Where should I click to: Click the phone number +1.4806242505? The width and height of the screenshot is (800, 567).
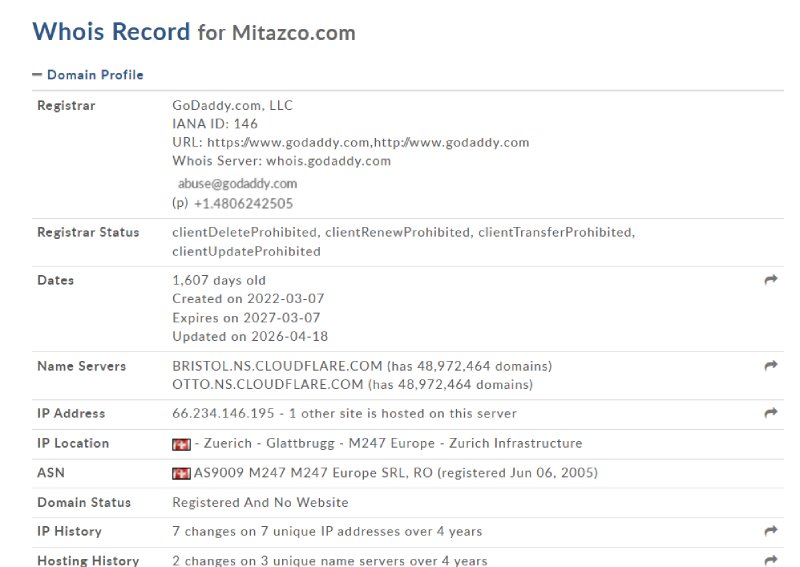pyautogui.click(x=243, y=204)
